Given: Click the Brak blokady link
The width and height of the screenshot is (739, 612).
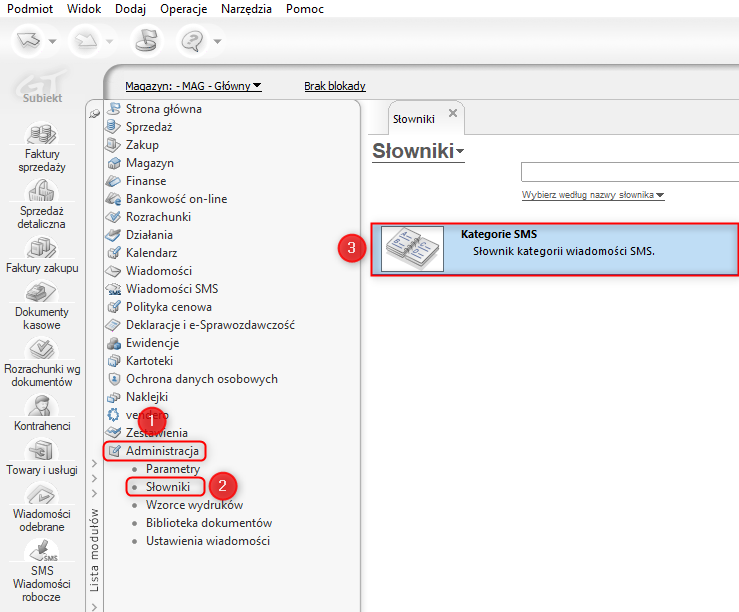Looking at the screenshot, I should [335, 86].
